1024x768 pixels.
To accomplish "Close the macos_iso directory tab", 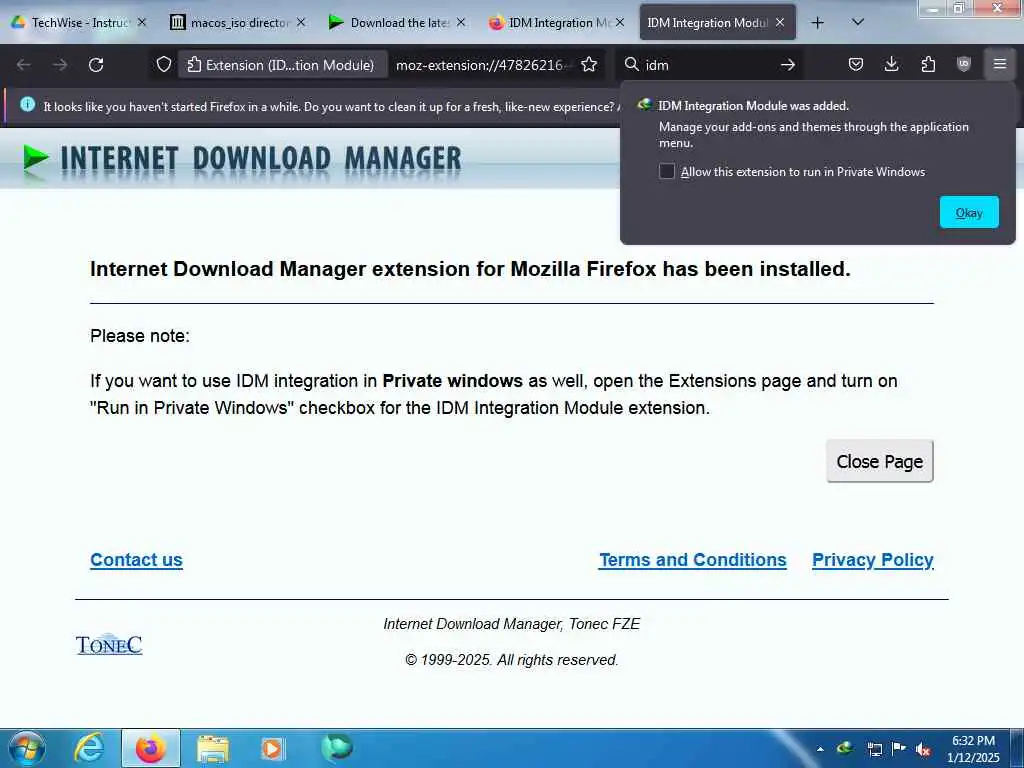I will pos(301,23).
